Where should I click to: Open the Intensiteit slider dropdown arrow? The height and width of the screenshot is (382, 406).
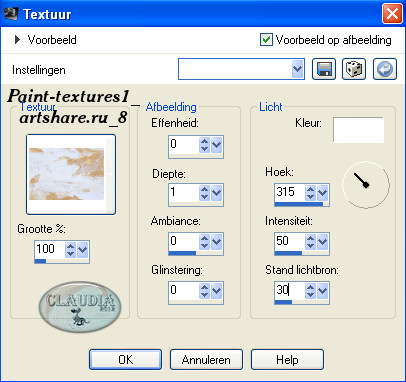pyautogui.click(x=322, y=242)
